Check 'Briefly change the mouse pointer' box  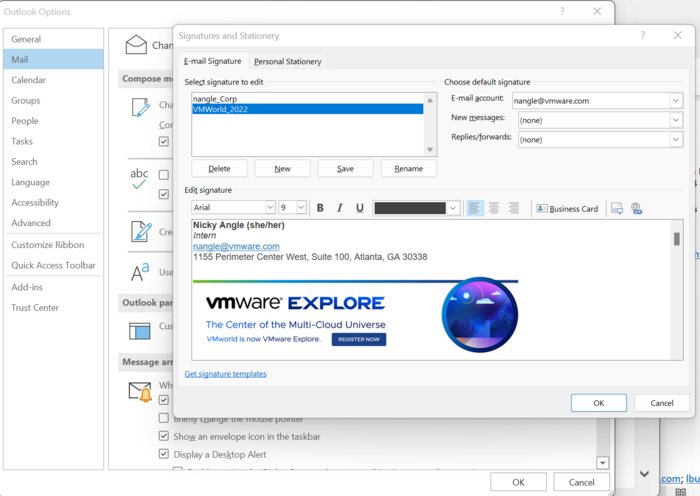point(165,419)
